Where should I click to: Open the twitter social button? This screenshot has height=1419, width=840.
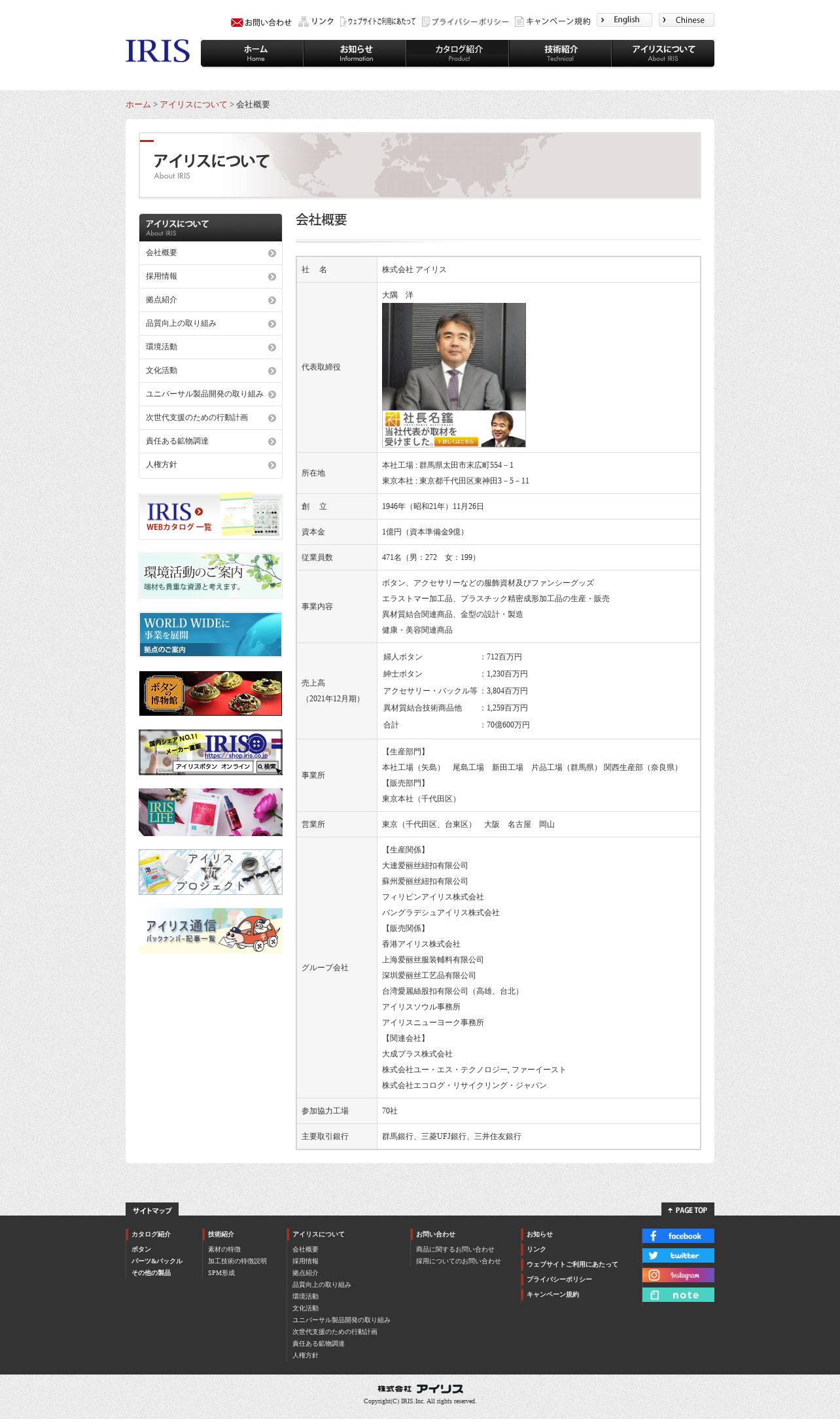click(678, 1255)
